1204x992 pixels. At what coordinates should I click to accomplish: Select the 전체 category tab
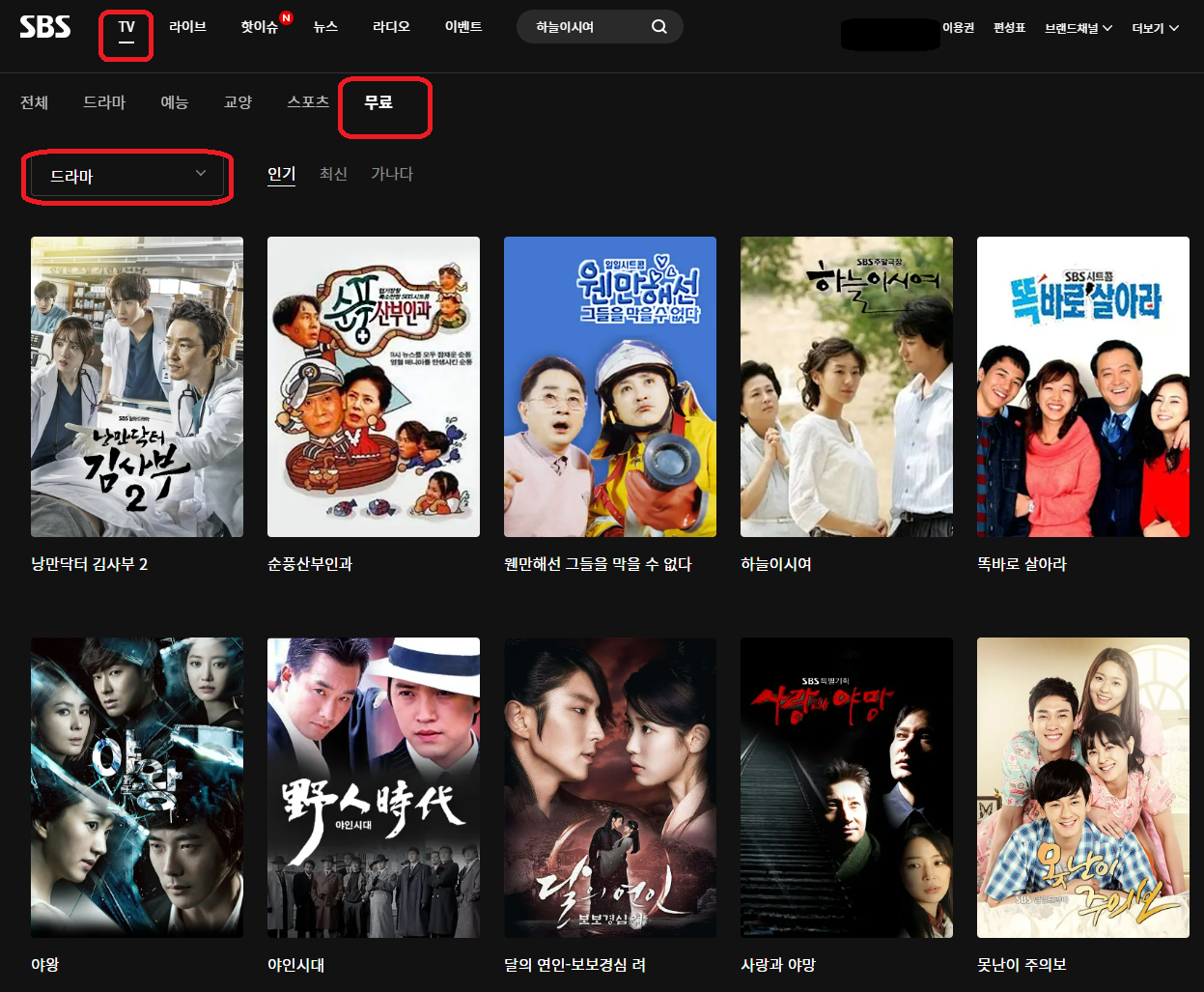[x=34, y=102]
